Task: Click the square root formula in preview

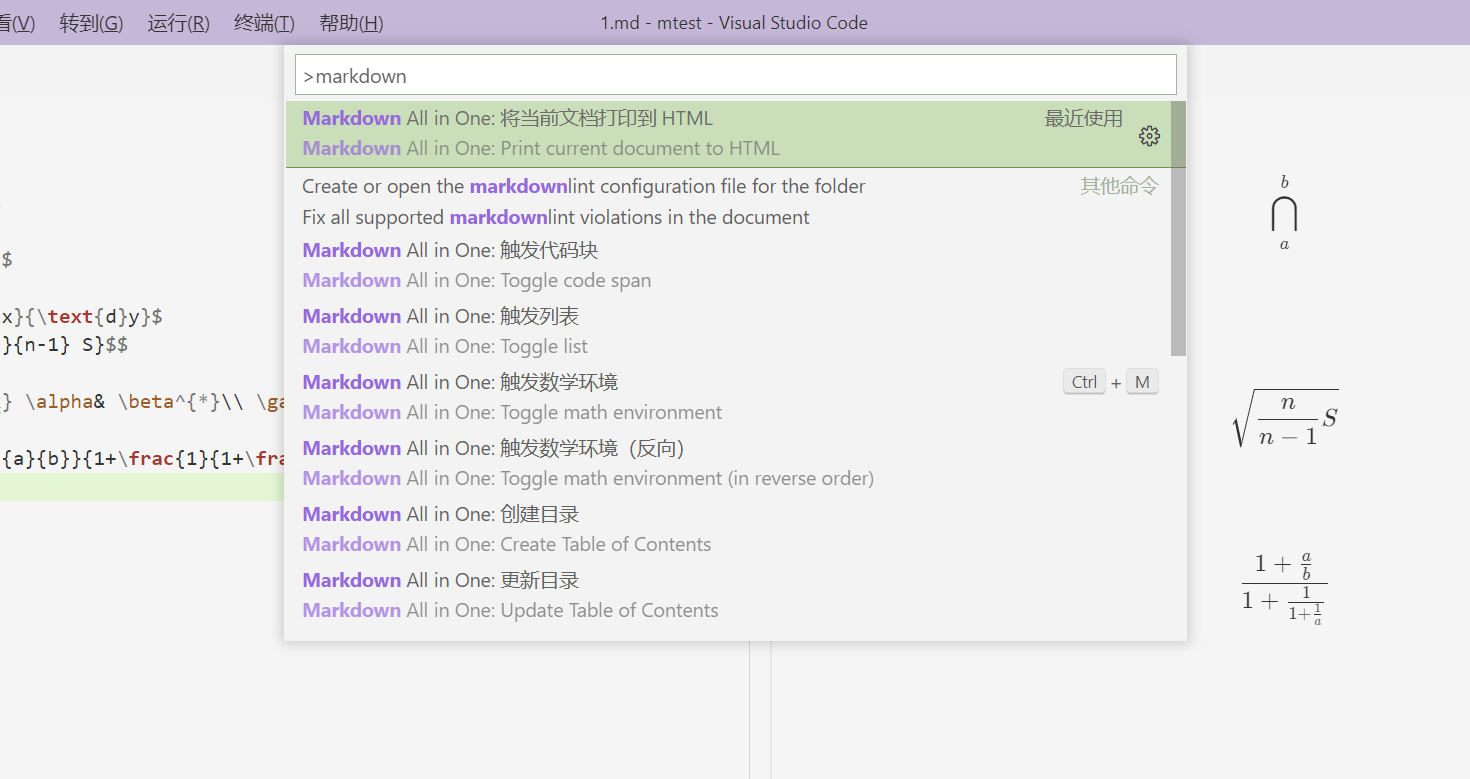Action: pos(1285,418)
